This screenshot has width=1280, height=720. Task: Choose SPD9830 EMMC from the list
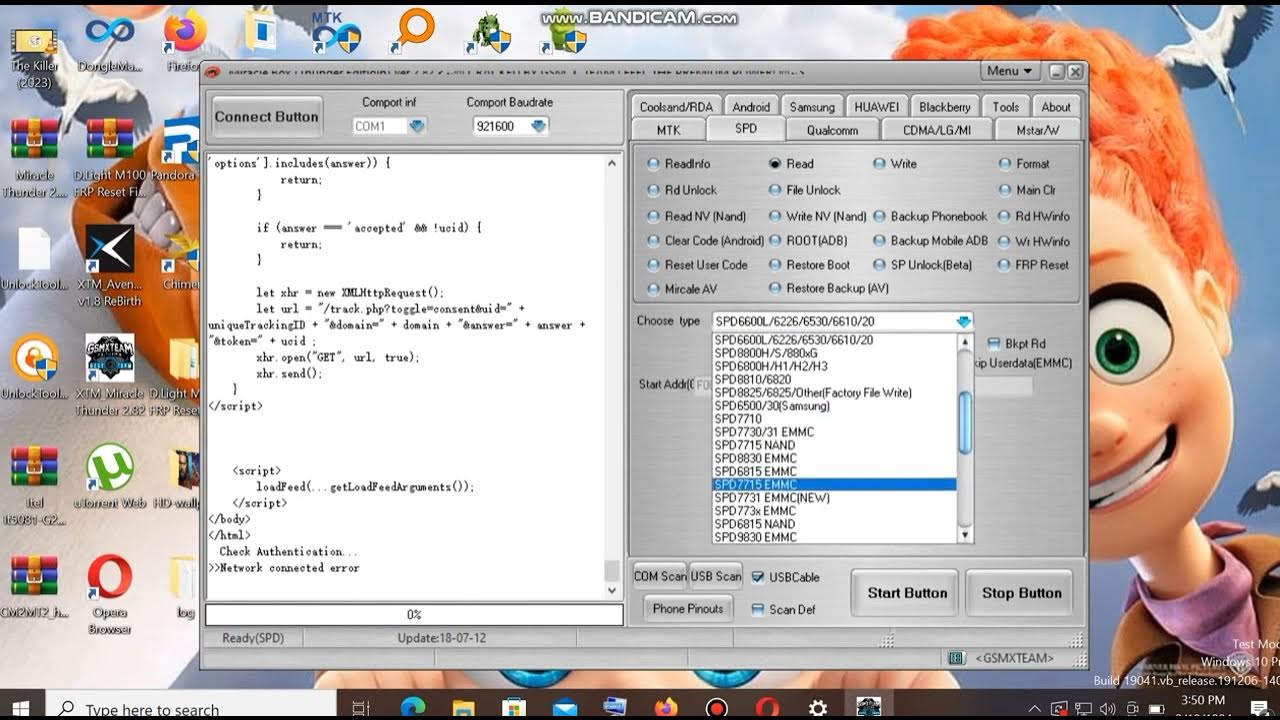[x=756, y=537]
